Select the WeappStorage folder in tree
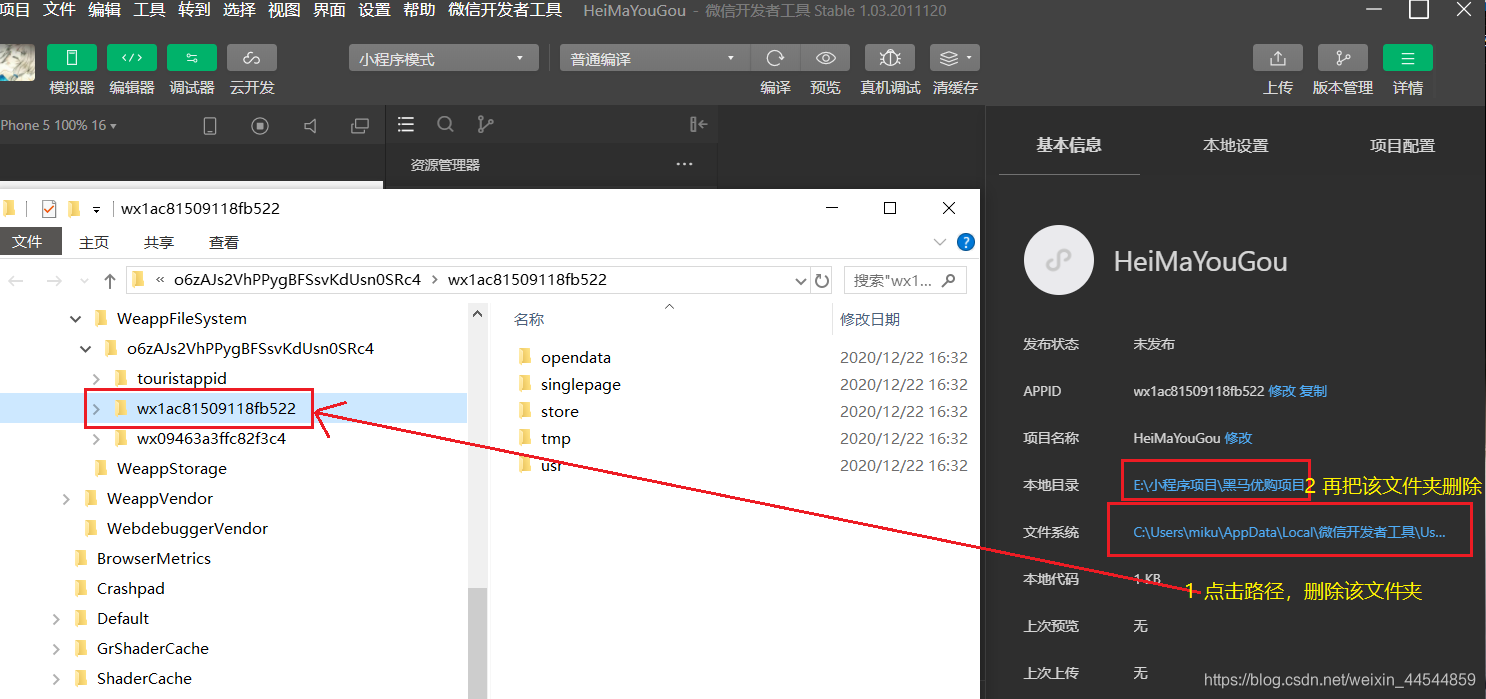This screenshot has height=699, width=1486. click(171, 469)
